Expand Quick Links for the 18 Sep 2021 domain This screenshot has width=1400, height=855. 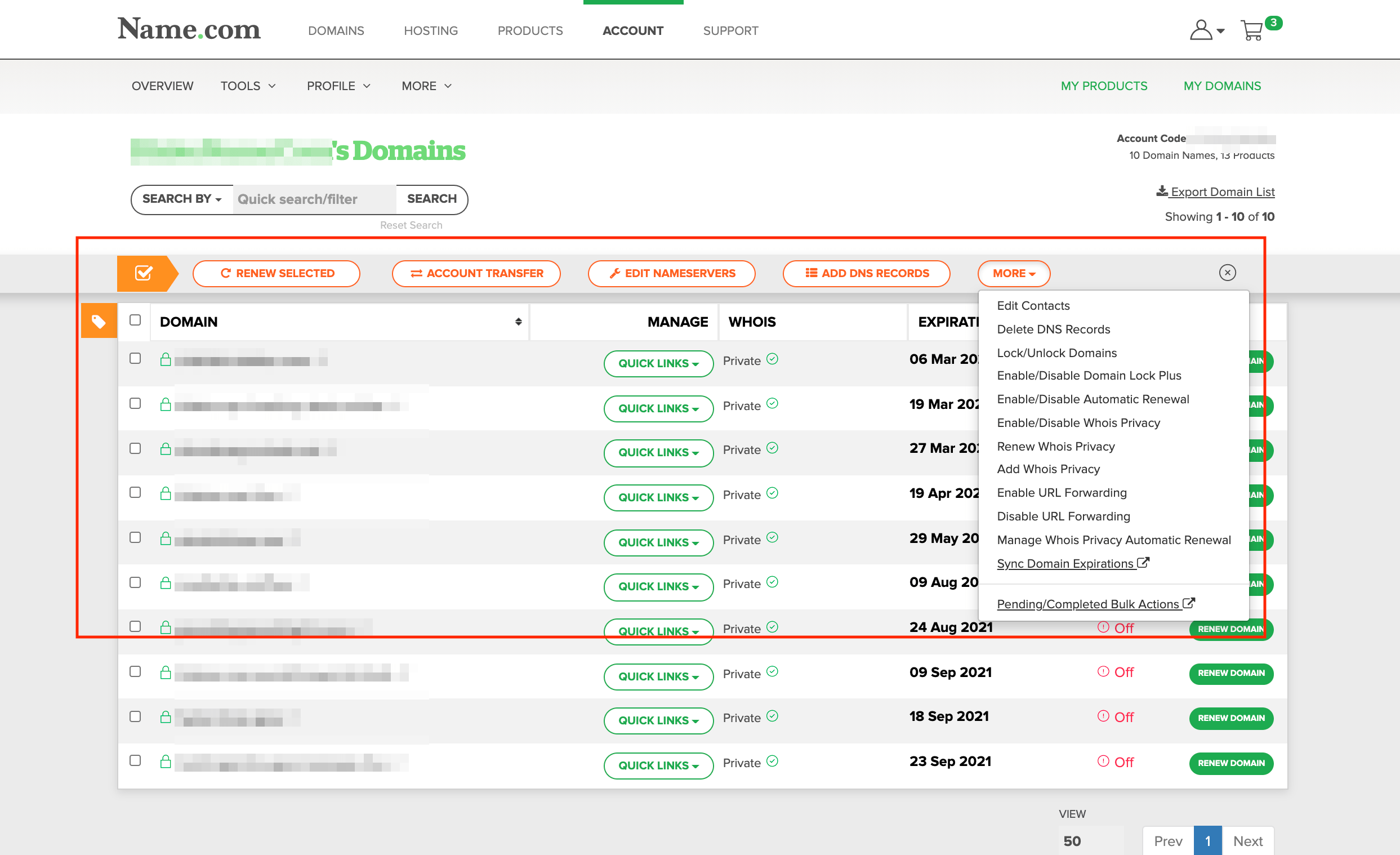pos(658,720)
